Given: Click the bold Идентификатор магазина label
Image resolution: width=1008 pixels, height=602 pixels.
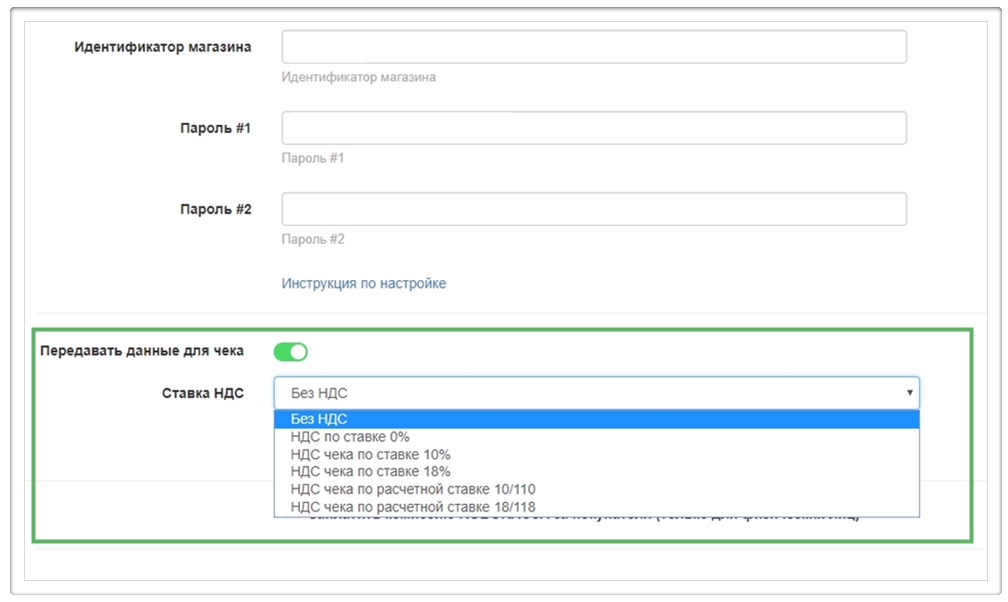Looking at the screenshot, I should tap(163, 47).
